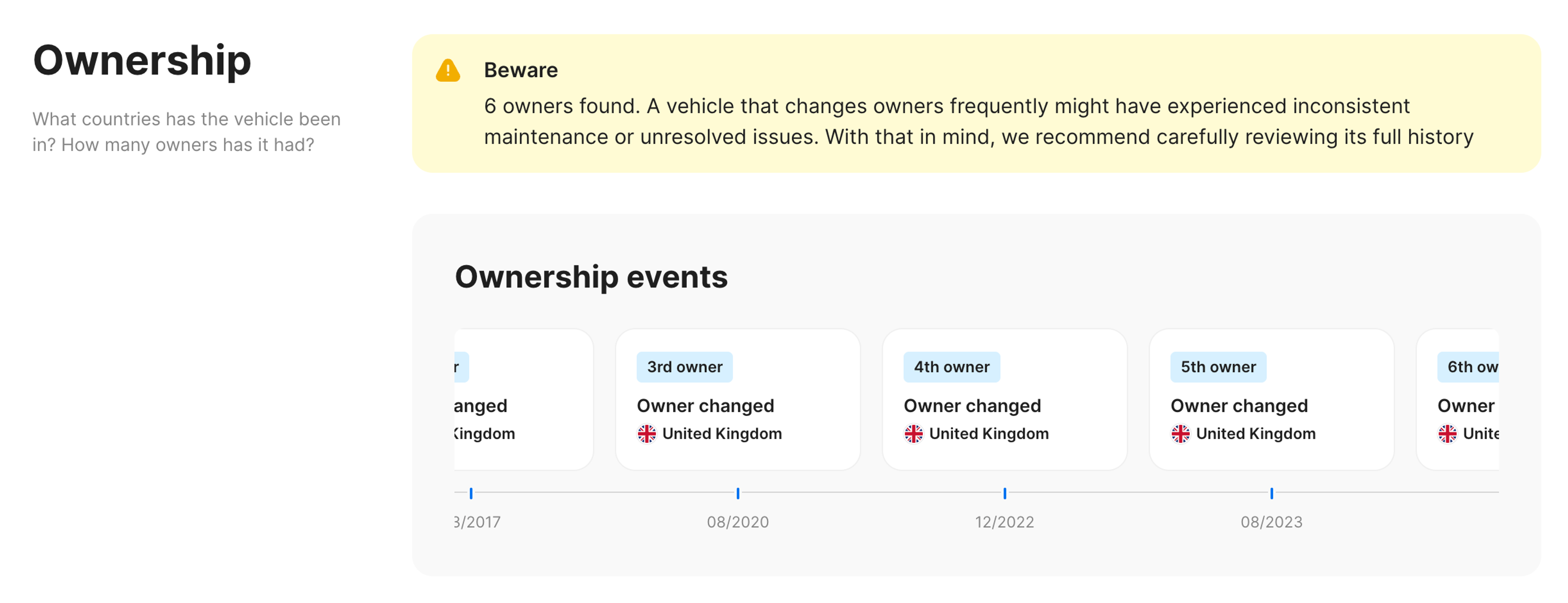Click the yellow Beware warning triangle icon
The image size is (1568, 603).
click(448, 71)
